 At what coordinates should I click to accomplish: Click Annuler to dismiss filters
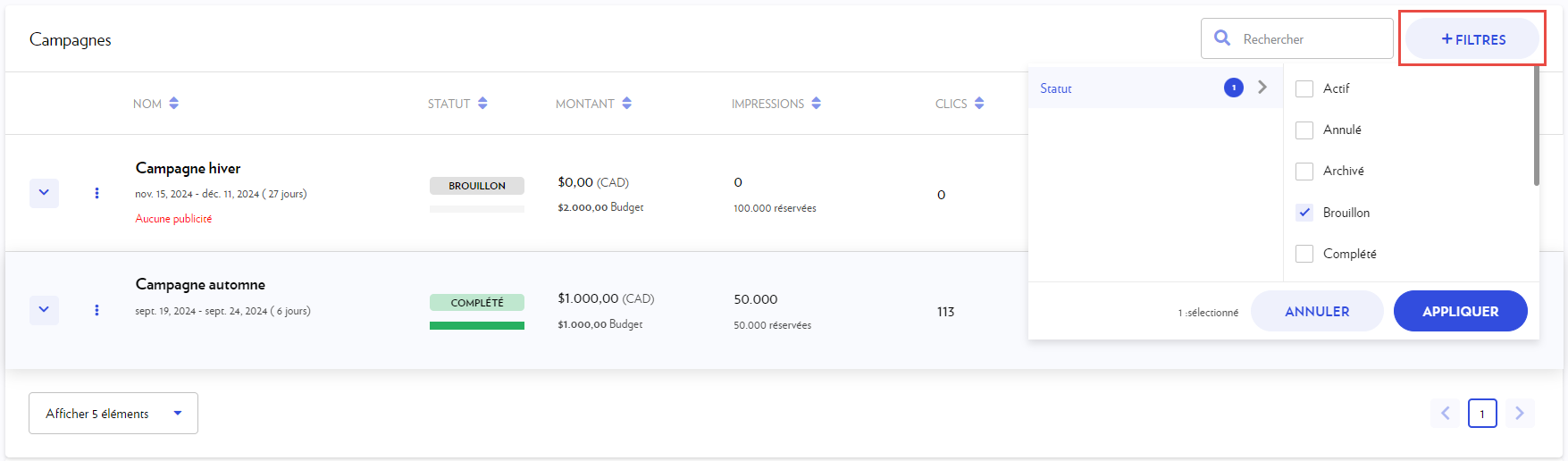1316,311
